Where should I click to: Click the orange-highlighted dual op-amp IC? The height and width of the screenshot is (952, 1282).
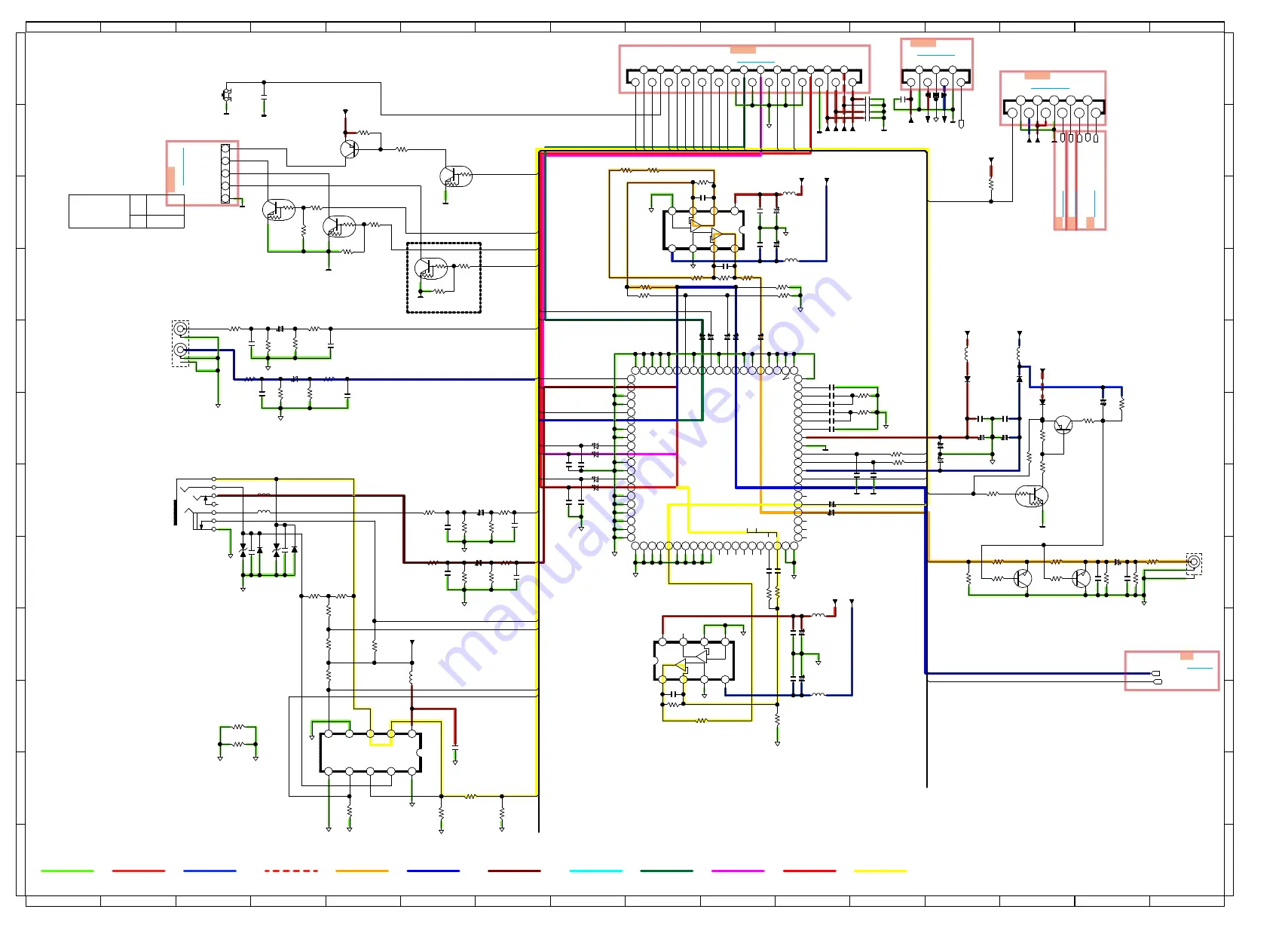(704, 230)
